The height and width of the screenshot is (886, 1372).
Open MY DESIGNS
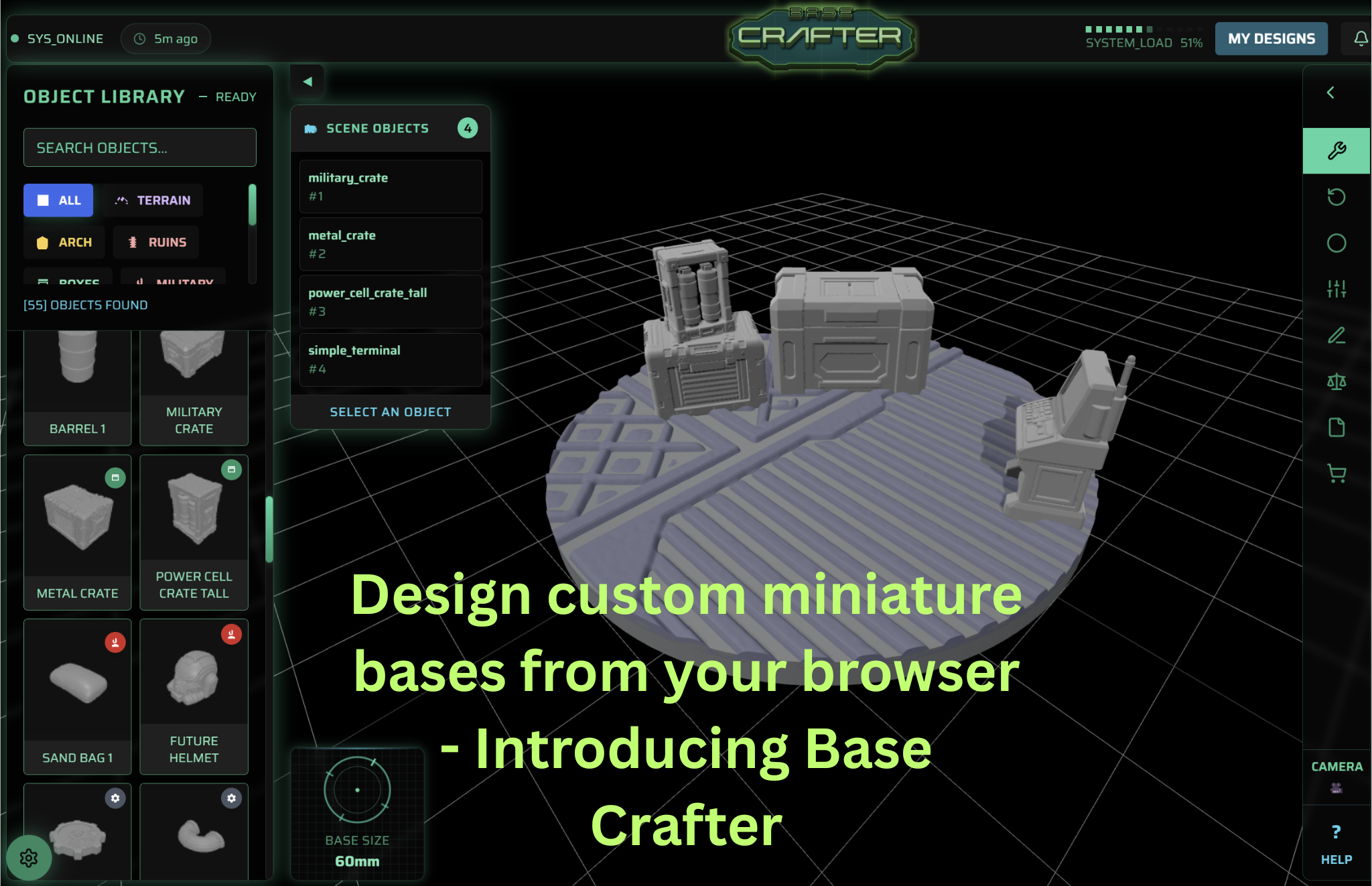1271,39
